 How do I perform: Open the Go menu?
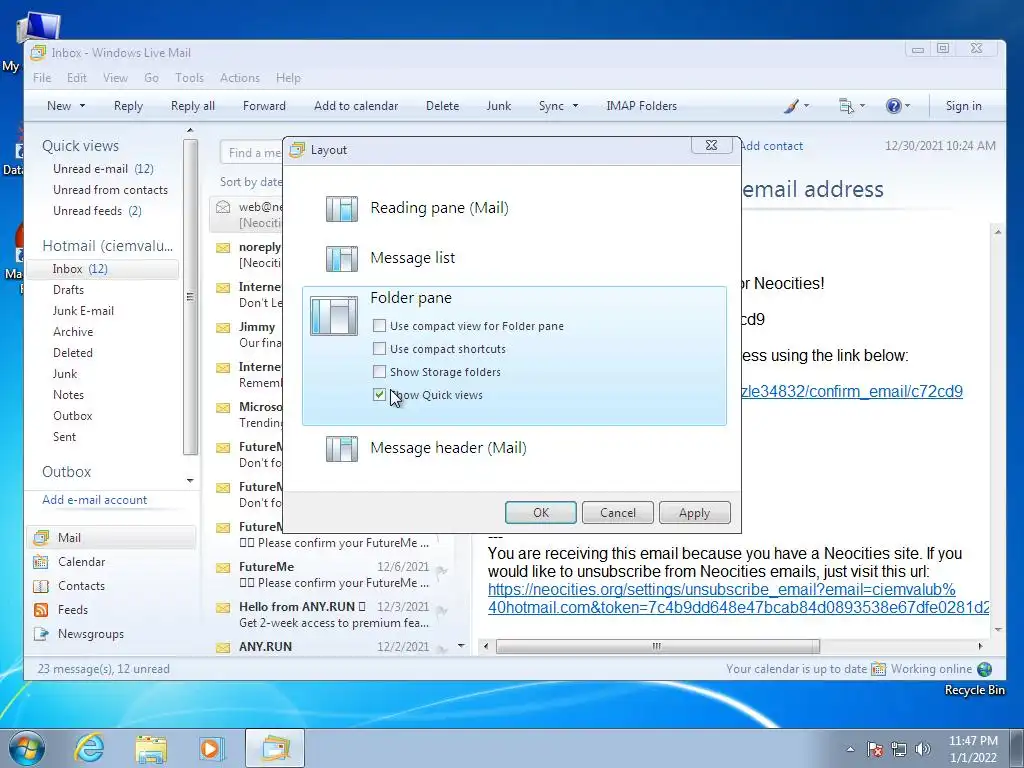click(152, 78)
